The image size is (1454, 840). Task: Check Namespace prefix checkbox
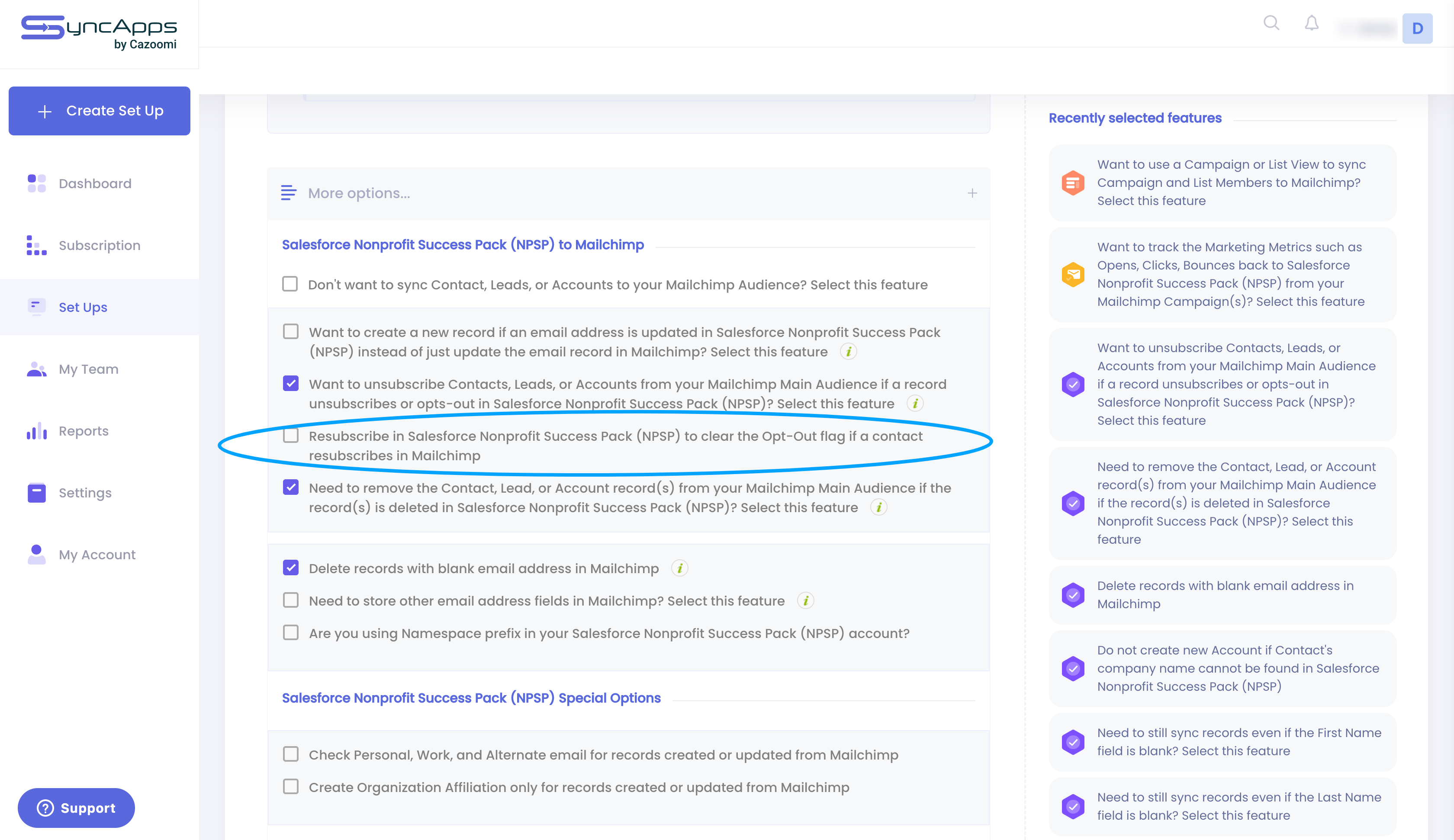(291, 632)
